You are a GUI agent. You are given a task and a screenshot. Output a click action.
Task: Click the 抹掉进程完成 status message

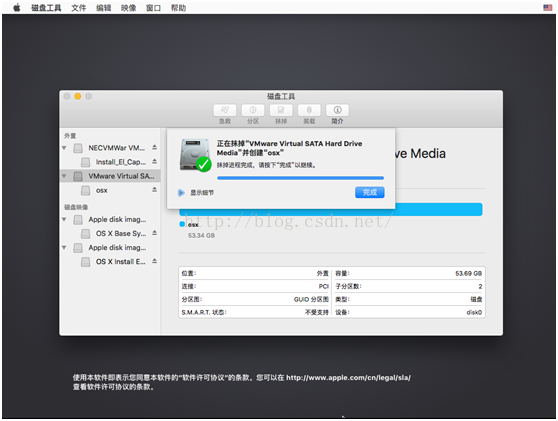point(267,165)
